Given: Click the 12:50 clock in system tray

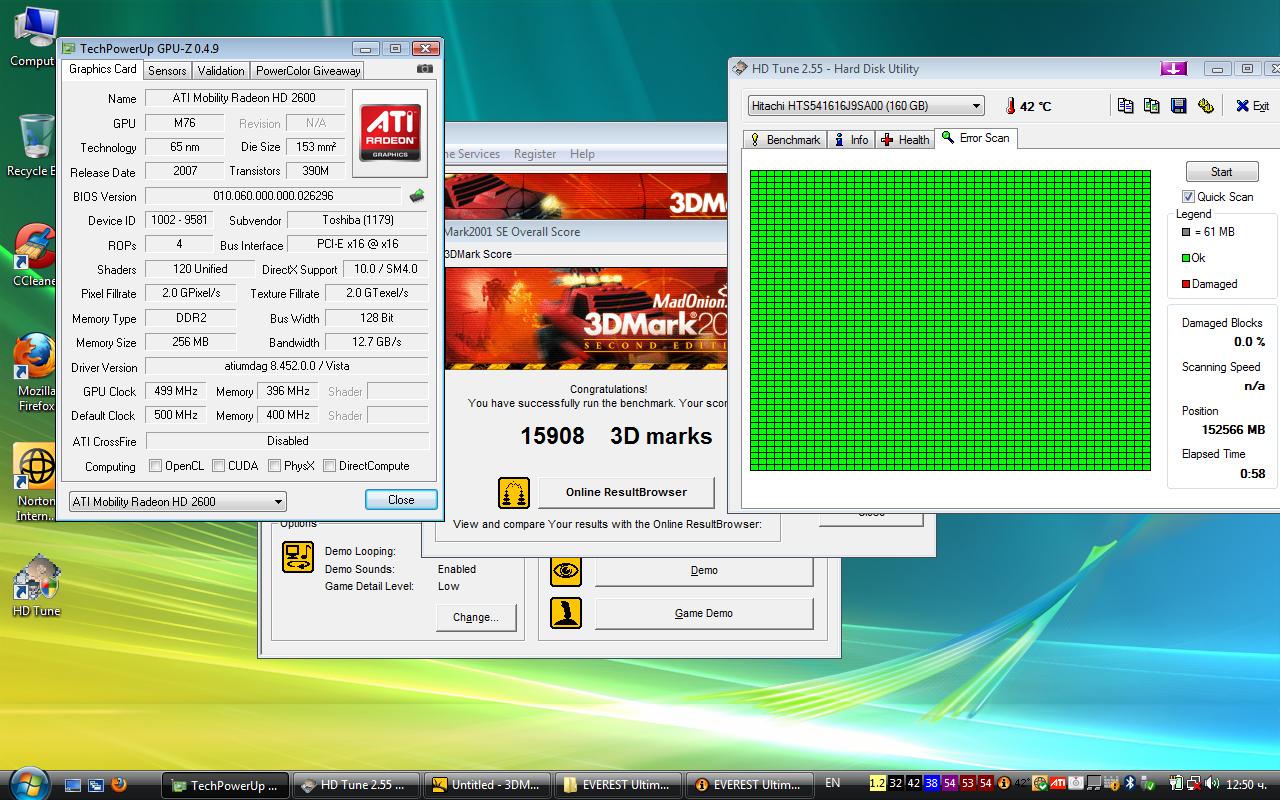Looking at the screenshot, I should pos(1248,784).
